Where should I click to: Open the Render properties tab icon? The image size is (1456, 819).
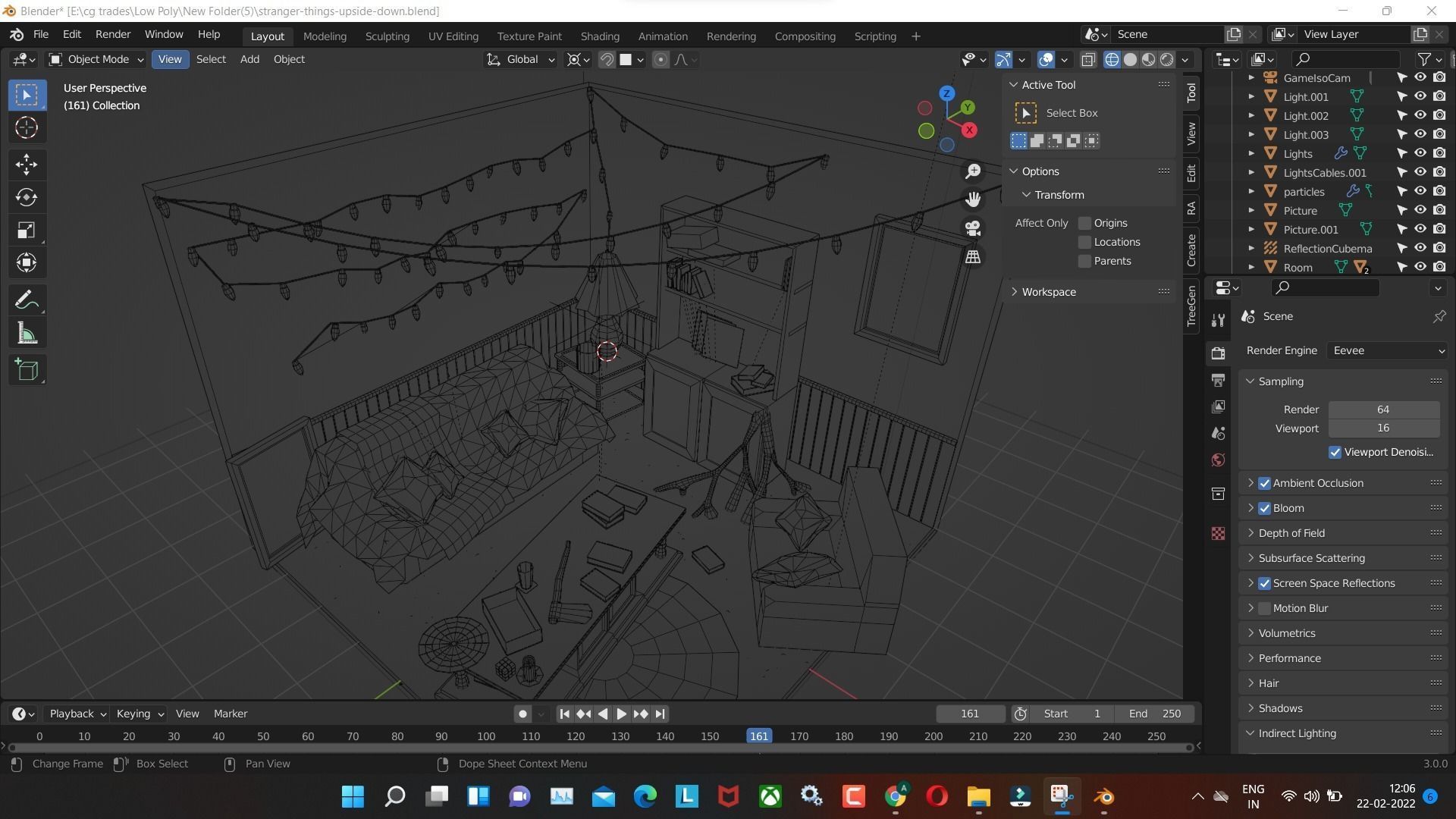pos(1218,353)
